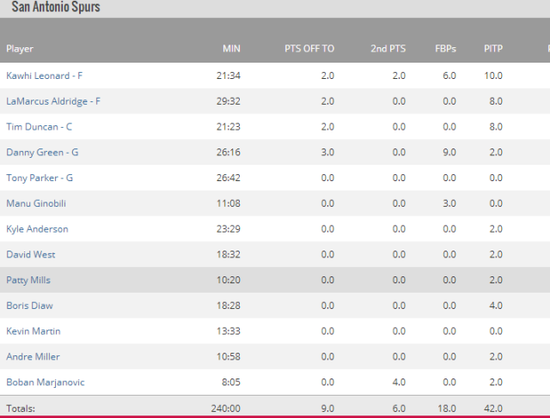This screenshot has width=550, height=418.
Task: Open Manu Ginobili player link
Action: (36, 203)
